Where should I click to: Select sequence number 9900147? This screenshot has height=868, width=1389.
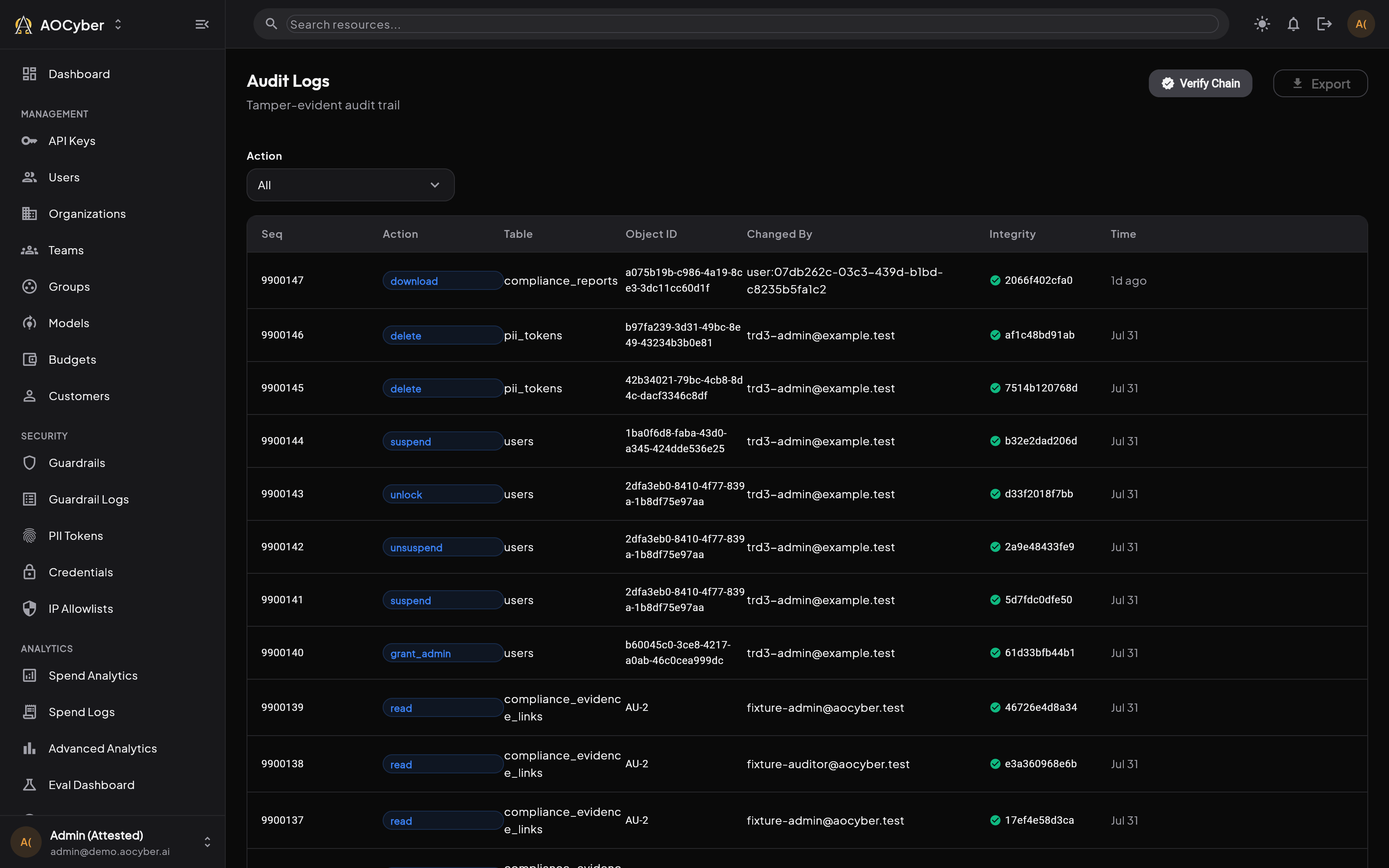click(x=283, y=280)
